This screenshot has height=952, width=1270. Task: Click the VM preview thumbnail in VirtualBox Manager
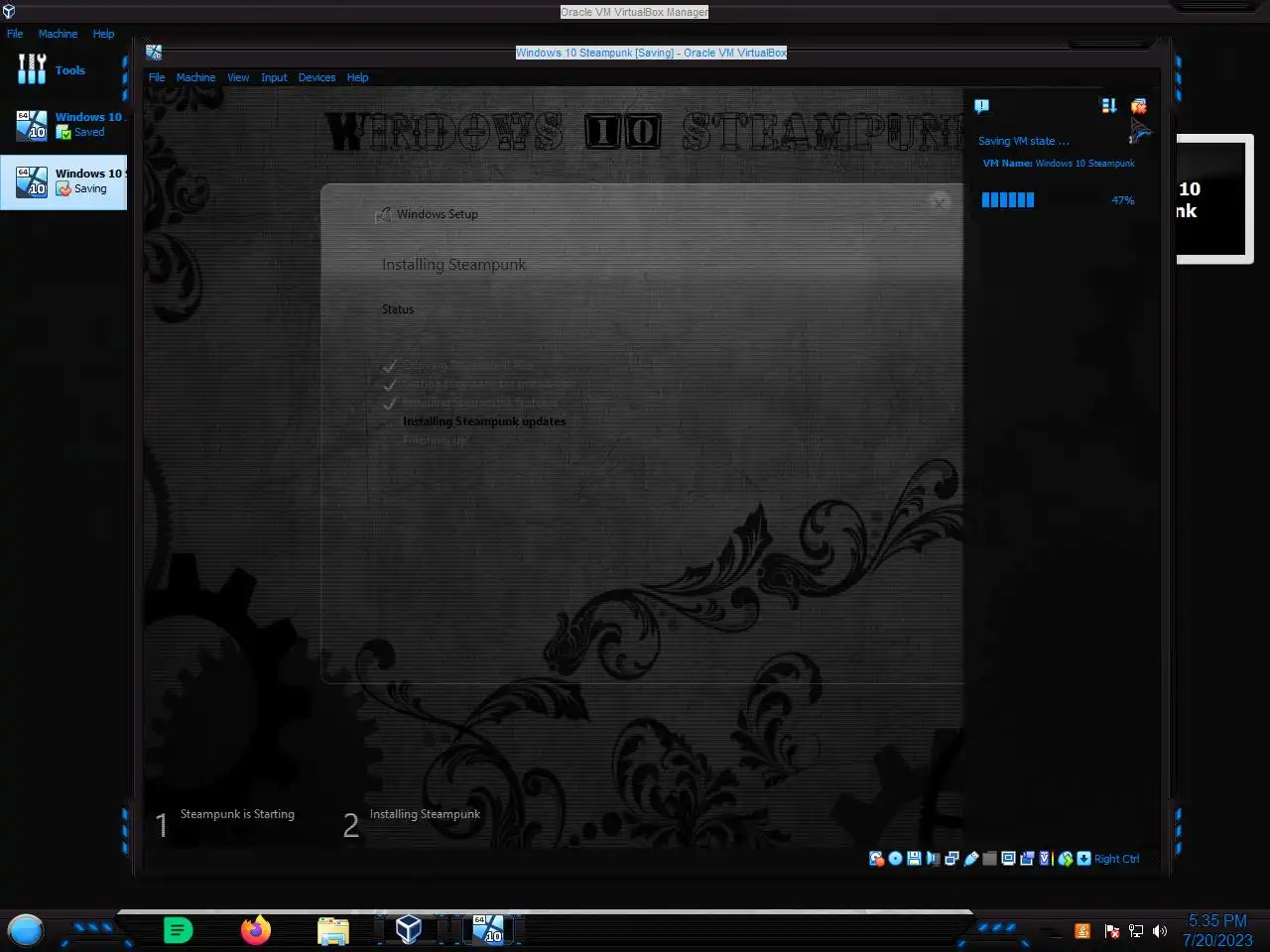[1214, 199]
